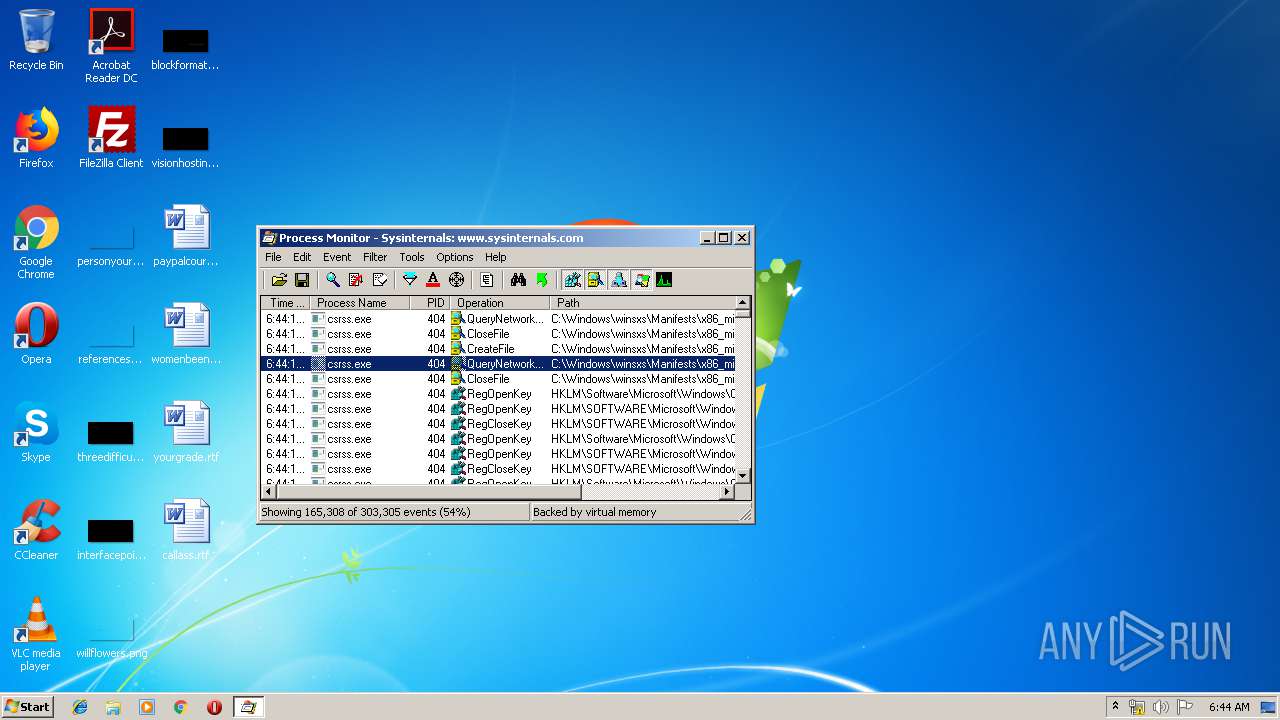
Task: Click the Process Monitor title bar icon
Action: [x=269, y=238]
